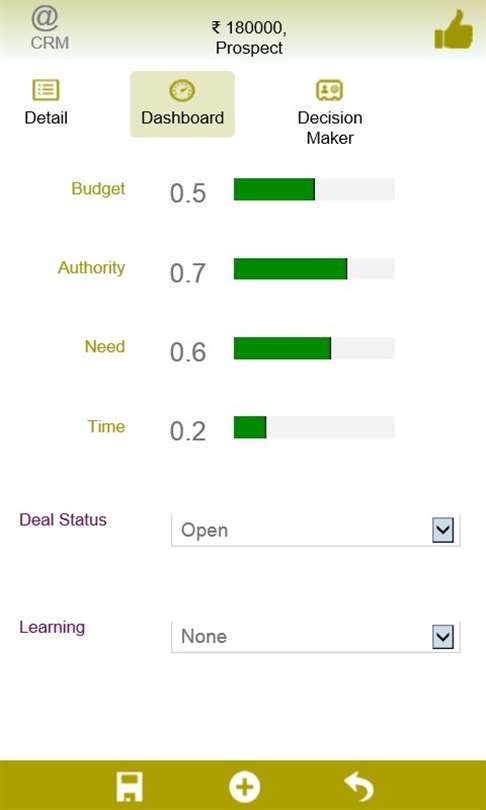Click the Decision Maker contact card icon

[x=330, y=90]
